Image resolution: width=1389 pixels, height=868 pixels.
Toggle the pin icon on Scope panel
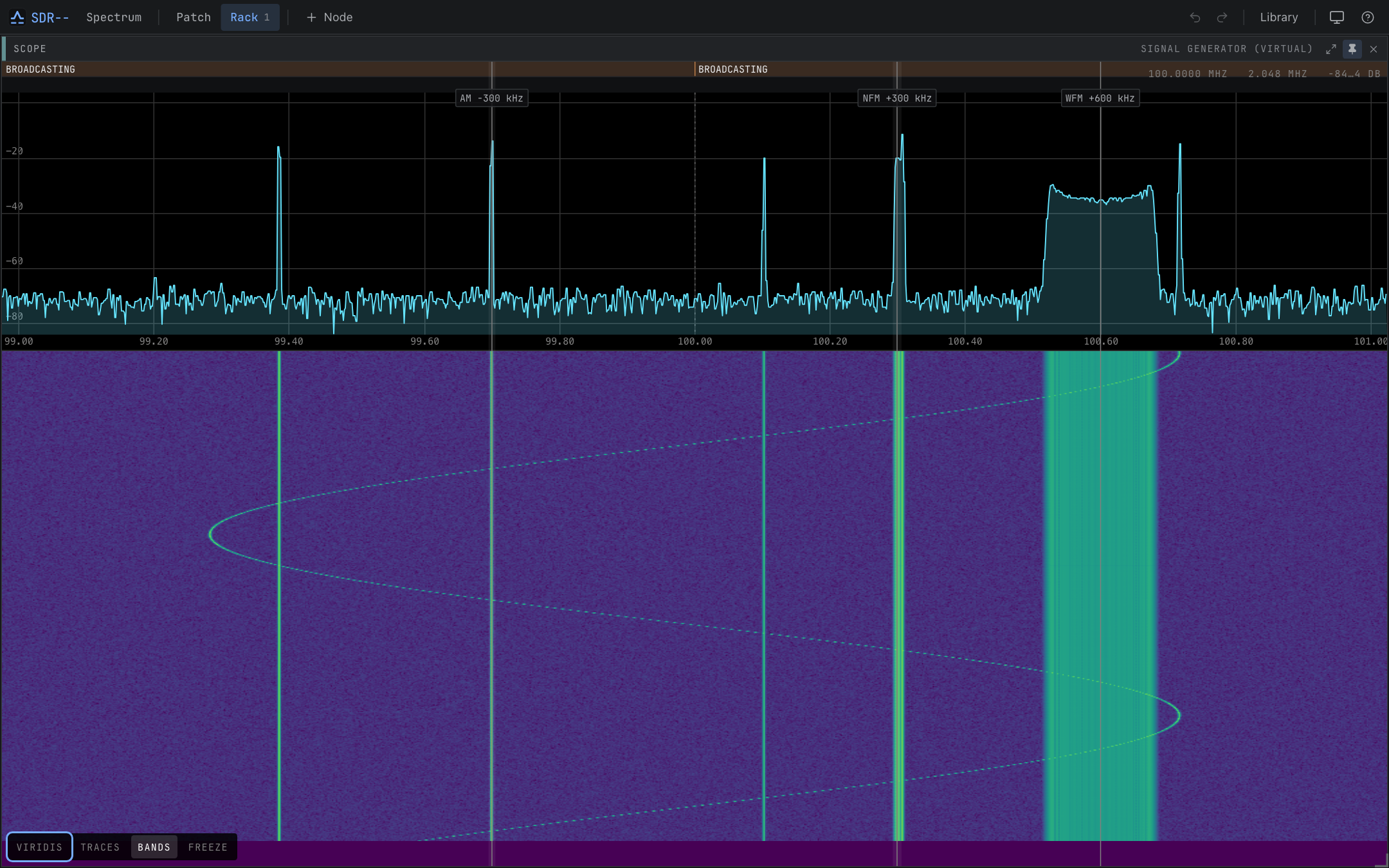1352,49
